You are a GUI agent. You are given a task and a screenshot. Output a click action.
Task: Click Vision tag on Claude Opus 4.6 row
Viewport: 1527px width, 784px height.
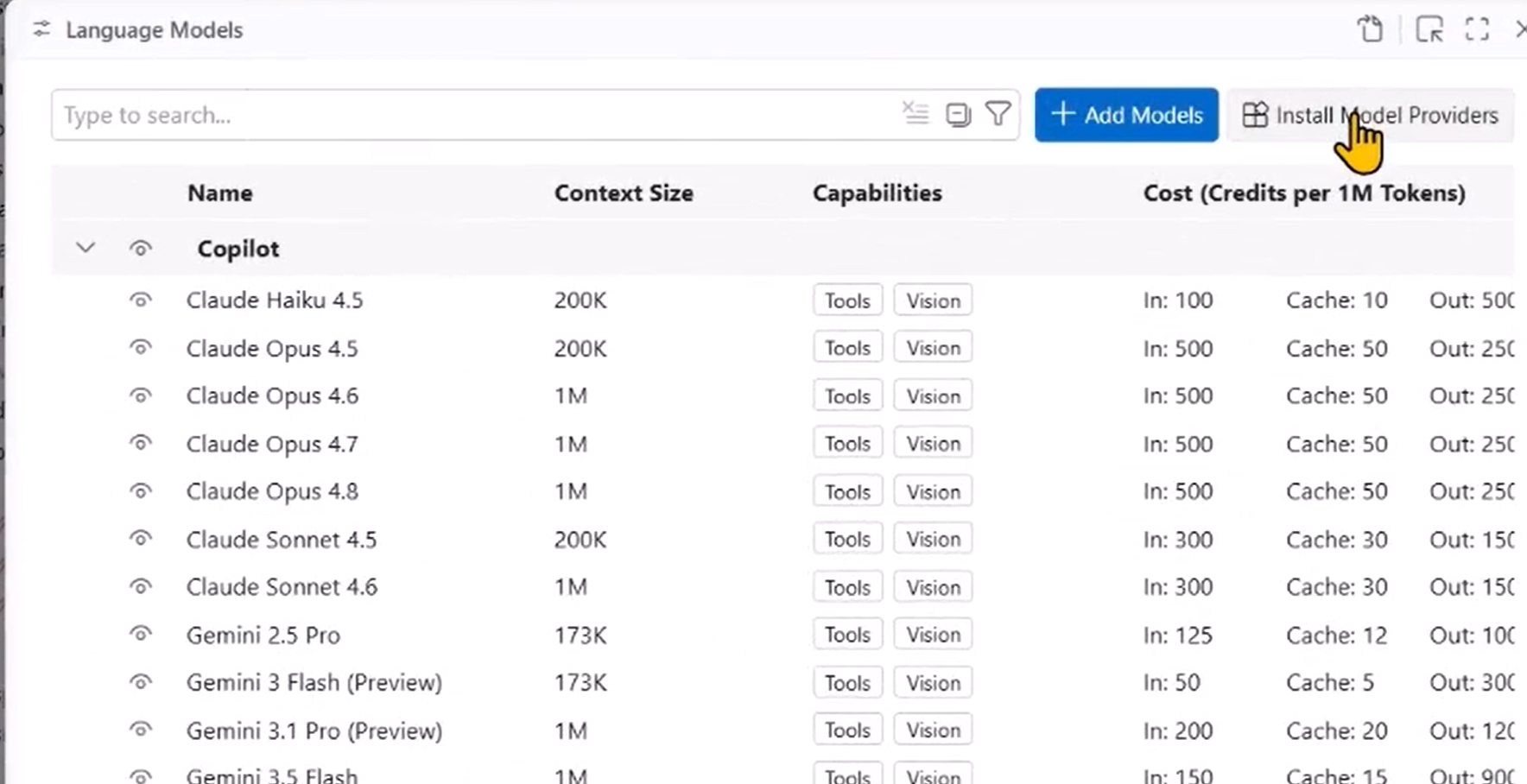(x=933, y=396)
